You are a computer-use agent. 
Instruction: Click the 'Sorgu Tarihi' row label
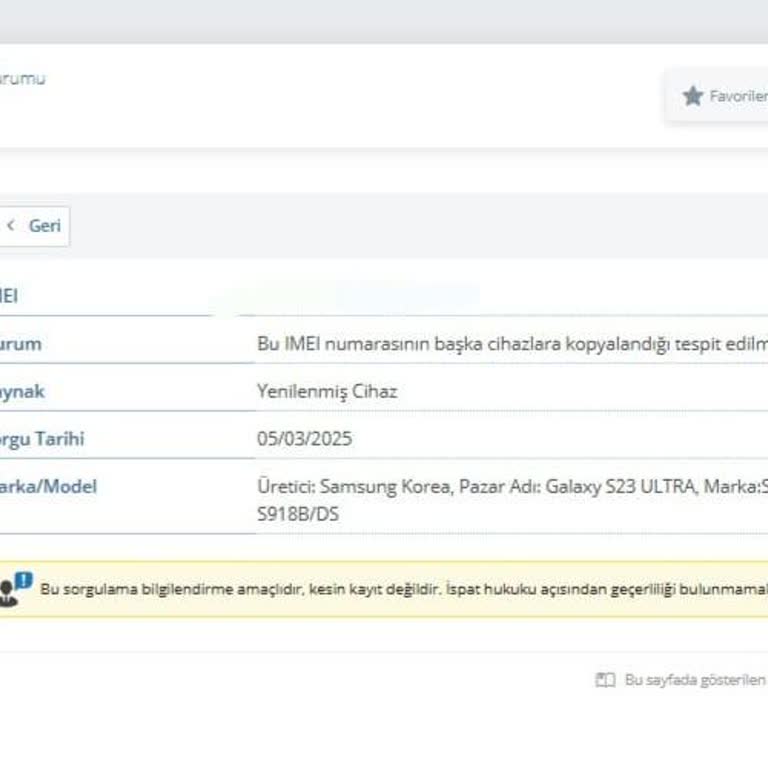(42, 439)
